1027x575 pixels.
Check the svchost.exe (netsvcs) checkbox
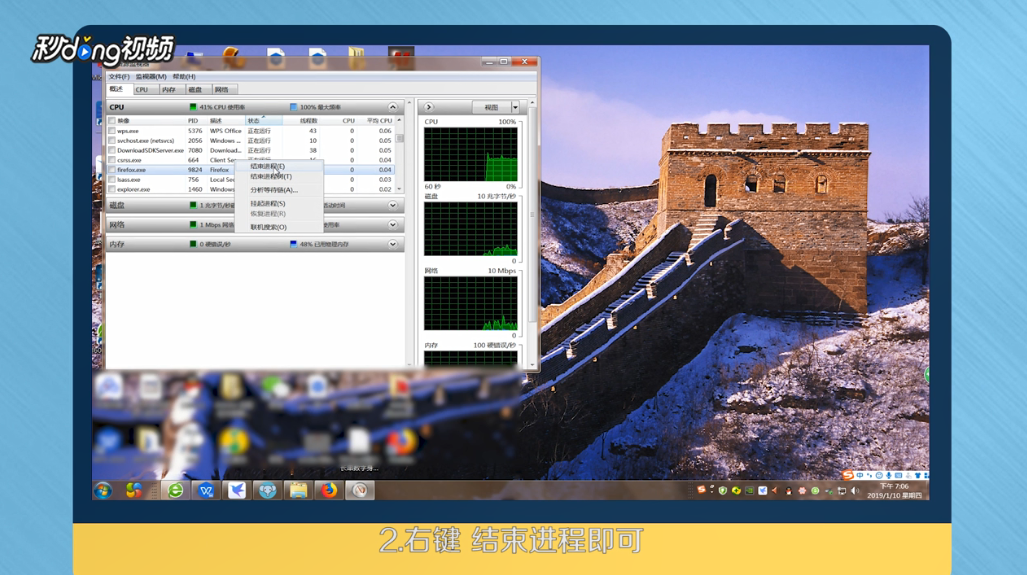pos(112,140)
